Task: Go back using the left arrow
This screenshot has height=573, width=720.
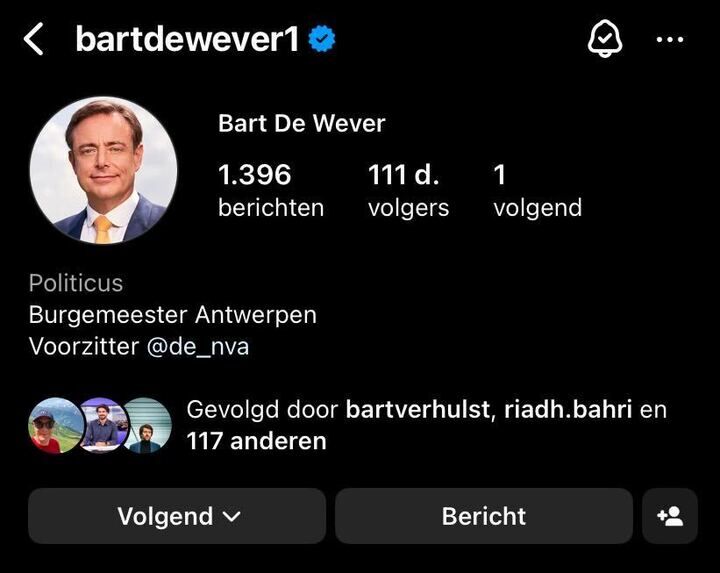Action: click(x=34, y=39)
